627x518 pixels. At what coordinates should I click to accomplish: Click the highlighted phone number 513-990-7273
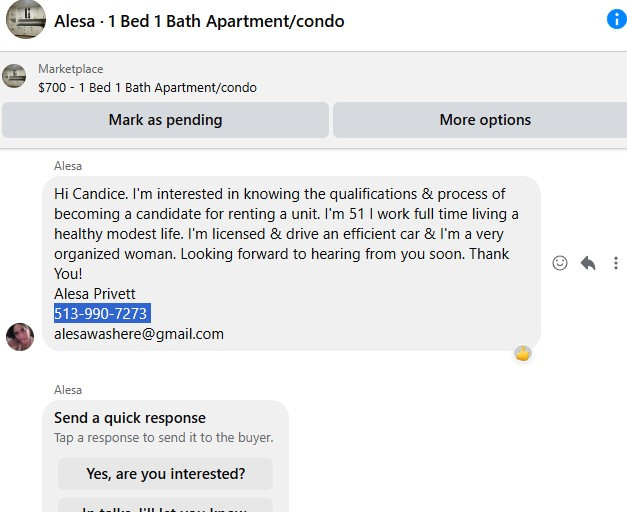point(101,313)
